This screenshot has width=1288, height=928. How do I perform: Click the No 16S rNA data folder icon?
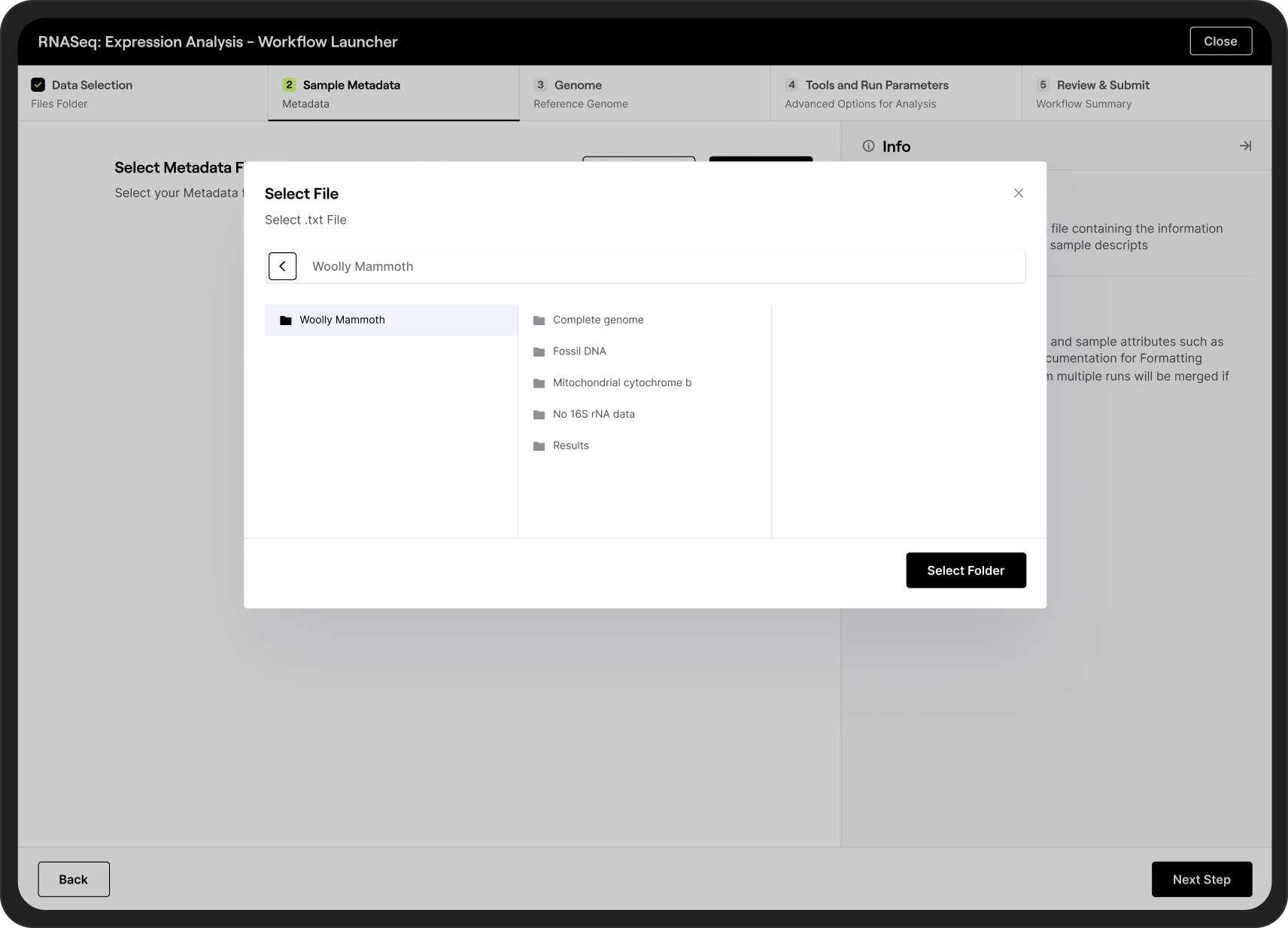pyautogui.click(x=539, y=414)
